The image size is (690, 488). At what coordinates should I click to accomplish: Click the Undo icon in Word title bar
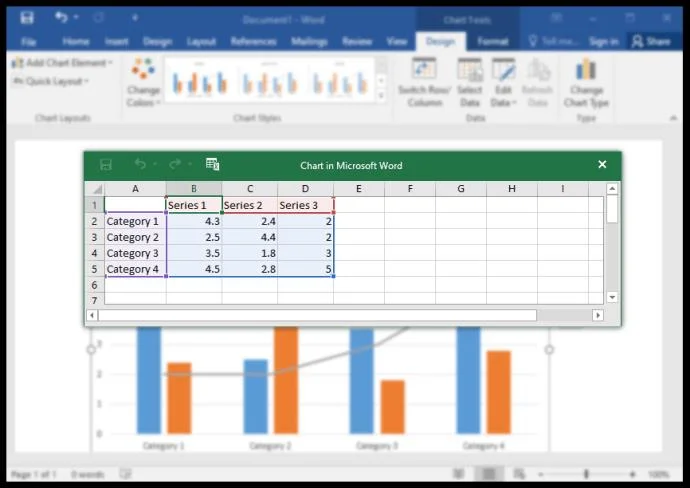61,18
